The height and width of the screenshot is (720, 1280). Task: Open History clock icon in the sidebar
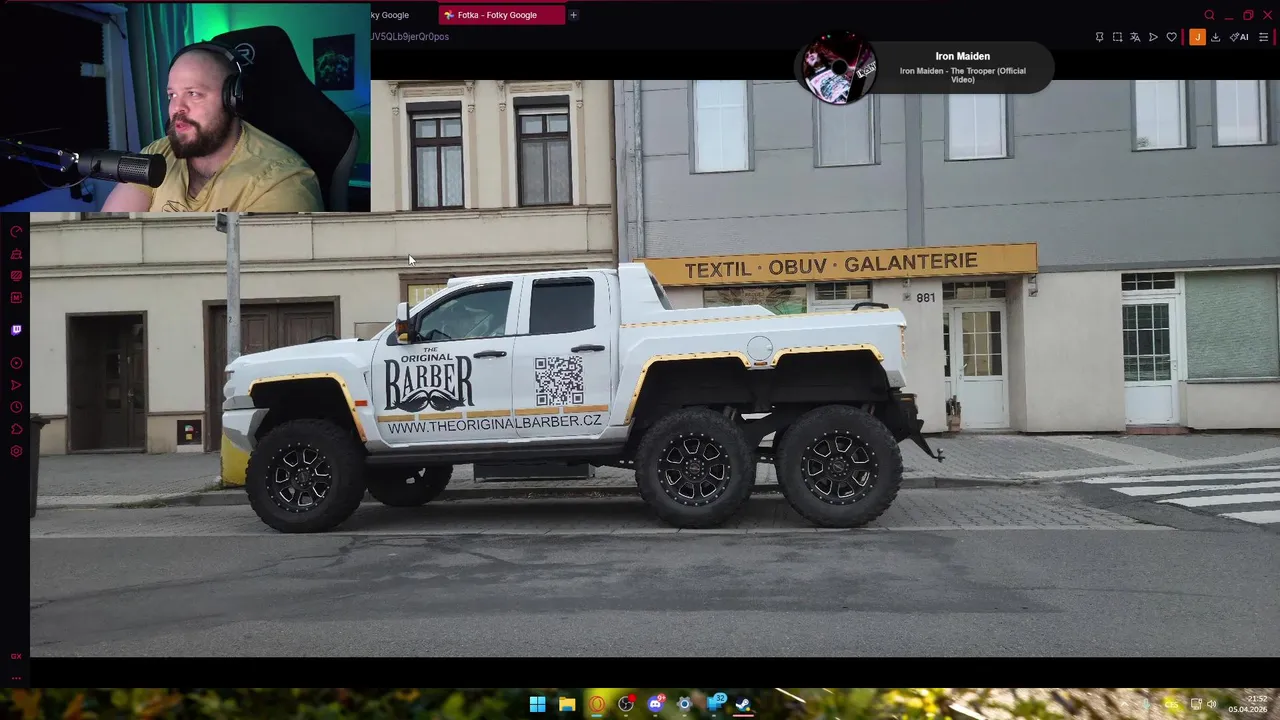[16, 407]
